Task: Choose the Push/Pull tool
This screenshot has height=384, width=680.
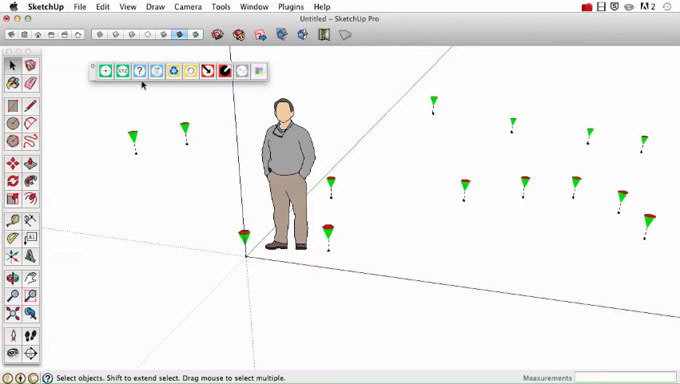Action: click(x=30, y=164)
